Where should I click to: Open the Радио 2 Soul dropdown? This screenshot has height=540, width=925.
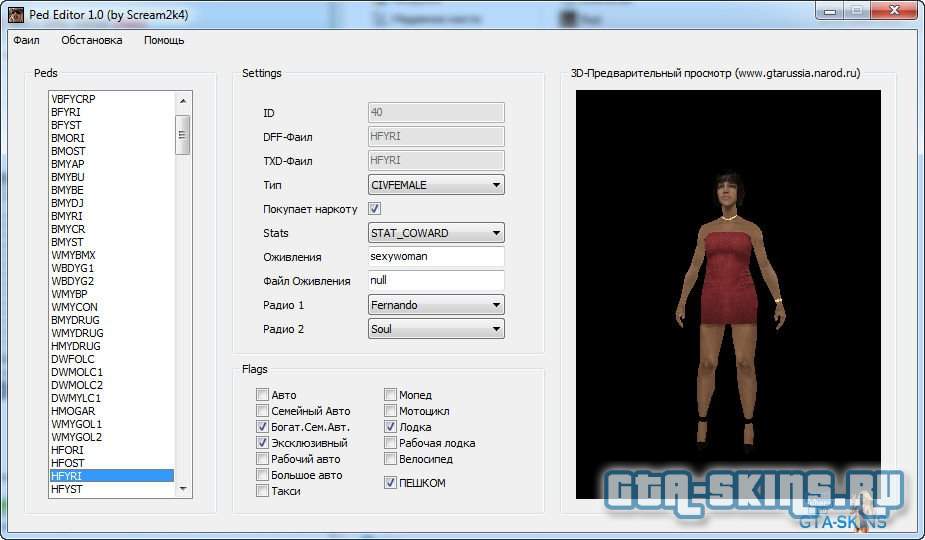pyautogui.click(x=436, y=329)
